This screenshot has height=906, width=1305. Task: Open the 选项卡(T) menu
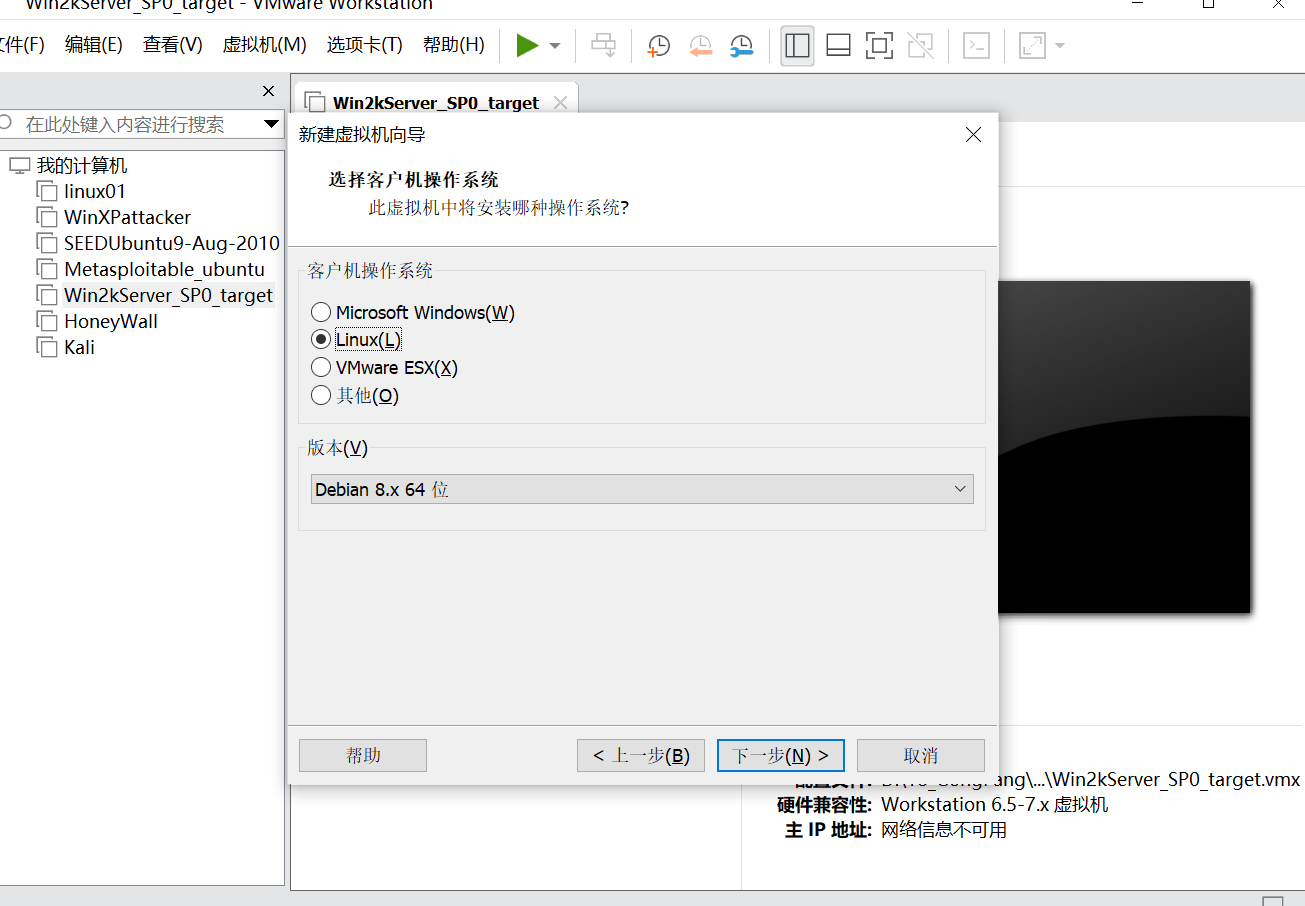click(364, 45)
